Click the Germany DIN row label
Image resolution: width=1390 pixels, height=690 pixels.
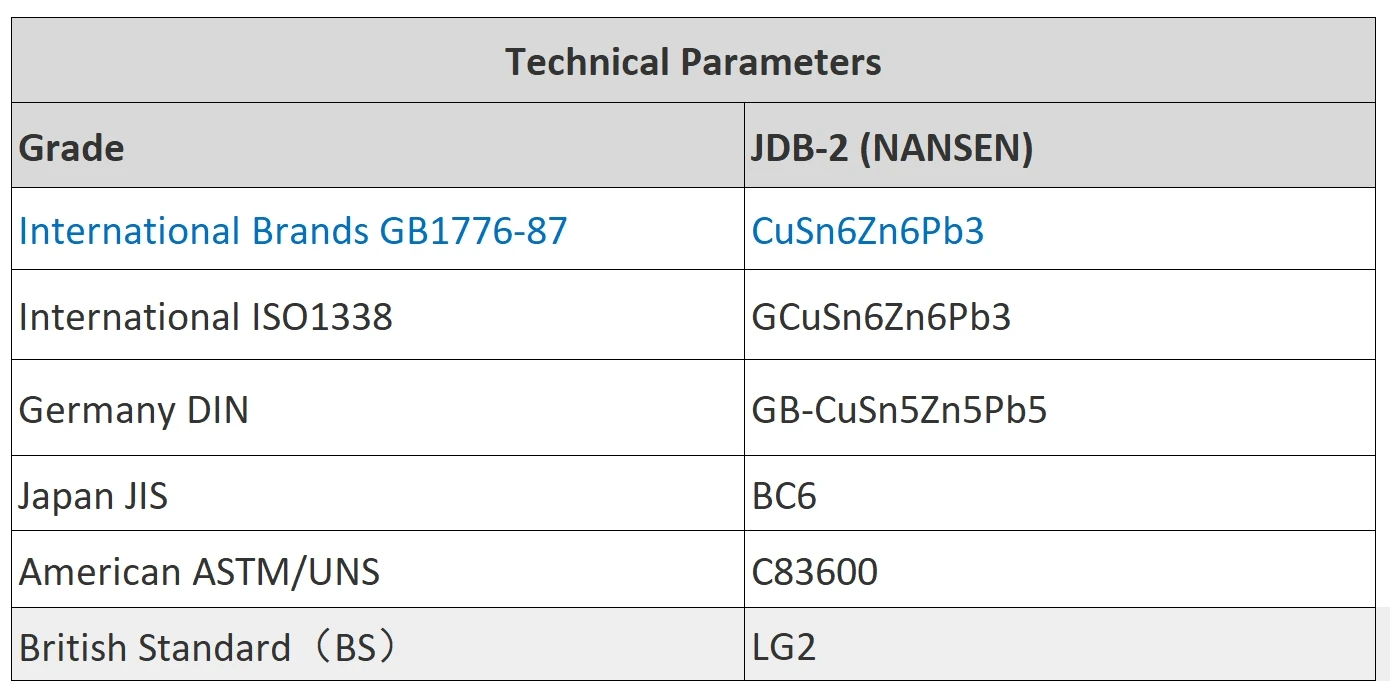coord(134,410)
